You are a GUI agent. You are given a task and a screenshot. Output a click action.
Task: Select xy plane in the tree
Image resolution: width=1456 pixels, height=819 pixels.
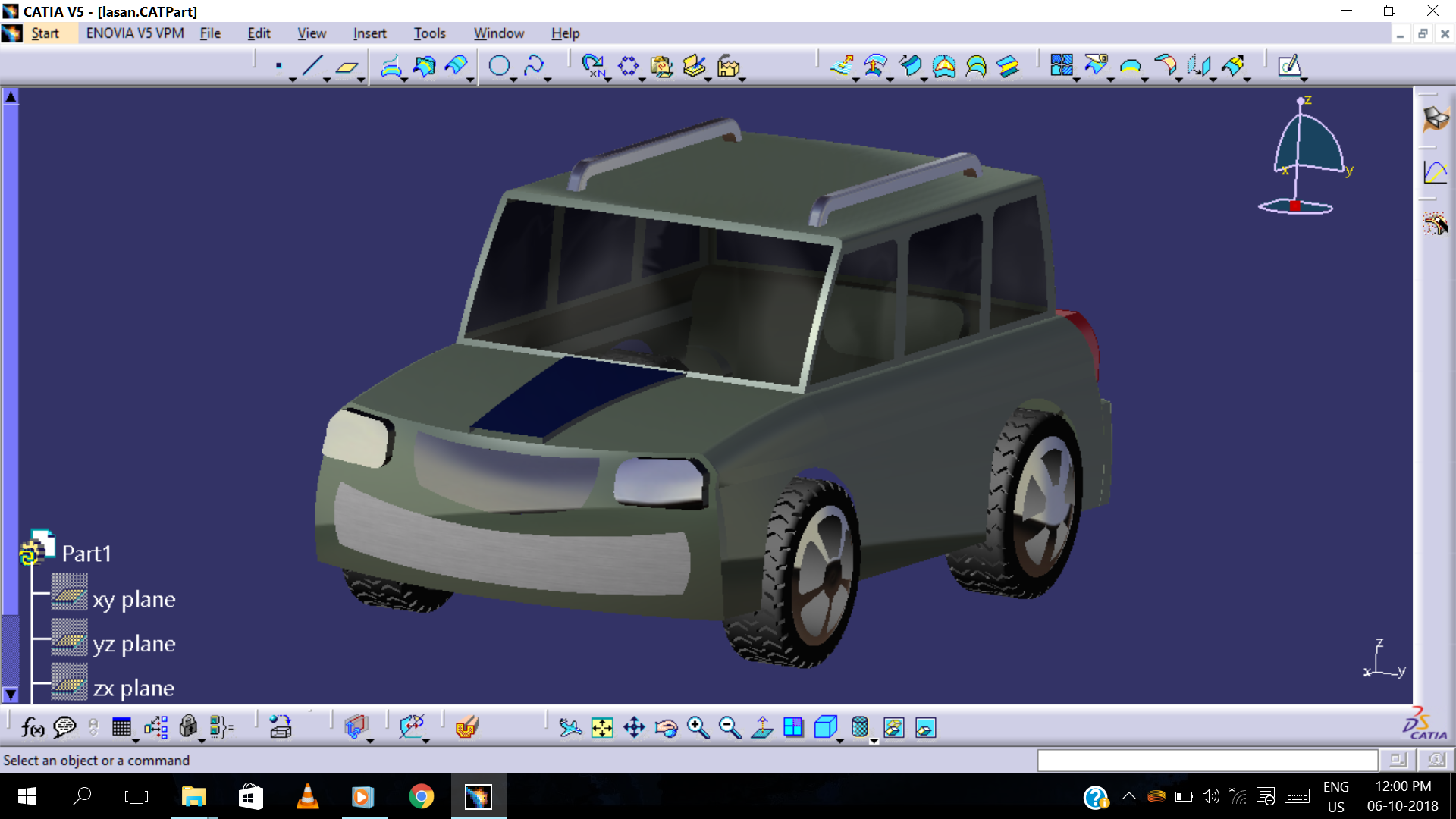[x=133, y=599]
